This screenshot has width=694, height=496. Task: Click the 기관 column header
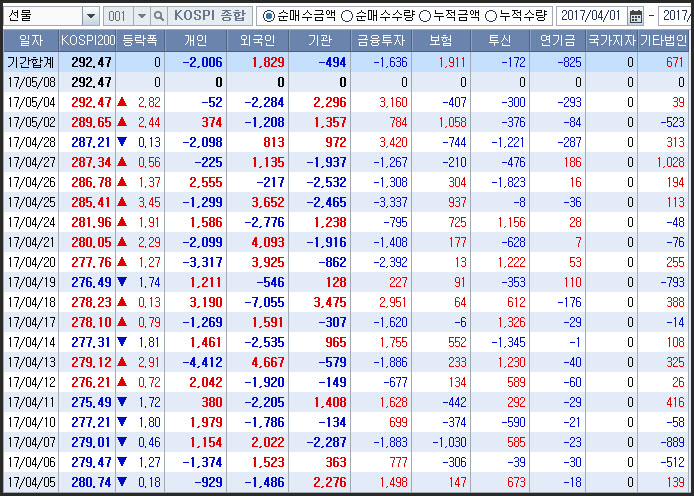(x=320, y=41)
